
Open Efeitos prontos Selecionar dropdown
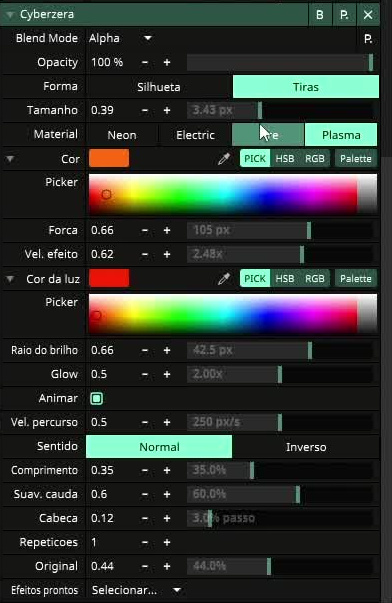pyautogui.click(x=136, y=590)
